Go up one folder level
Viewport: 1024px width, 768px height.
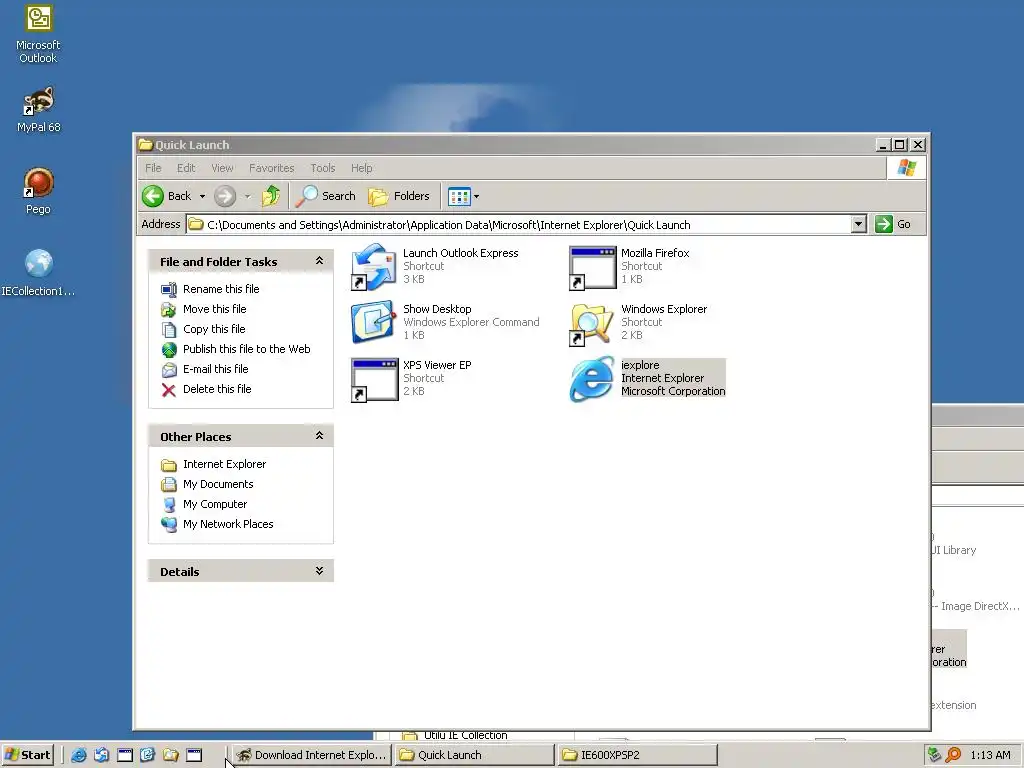click(x=270, y=196)
